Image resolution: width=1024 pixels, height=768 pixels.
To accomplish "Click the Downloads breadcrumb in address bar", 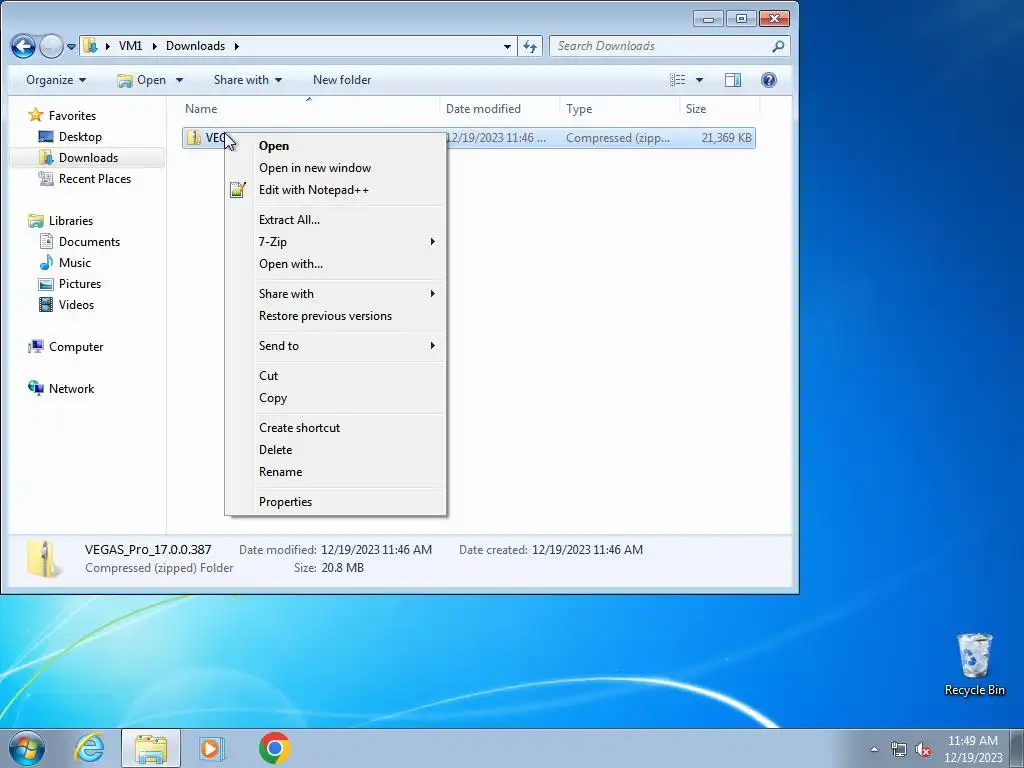I will 195,46.
